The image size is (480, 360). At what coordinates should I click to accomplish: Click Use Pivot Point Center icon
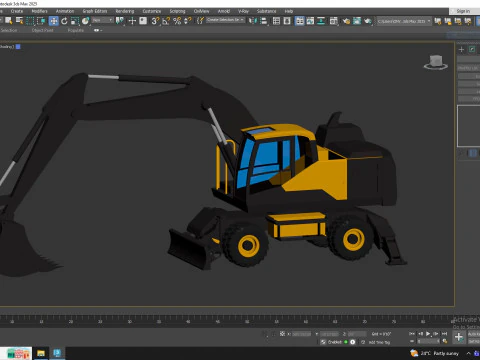(119, 21)
